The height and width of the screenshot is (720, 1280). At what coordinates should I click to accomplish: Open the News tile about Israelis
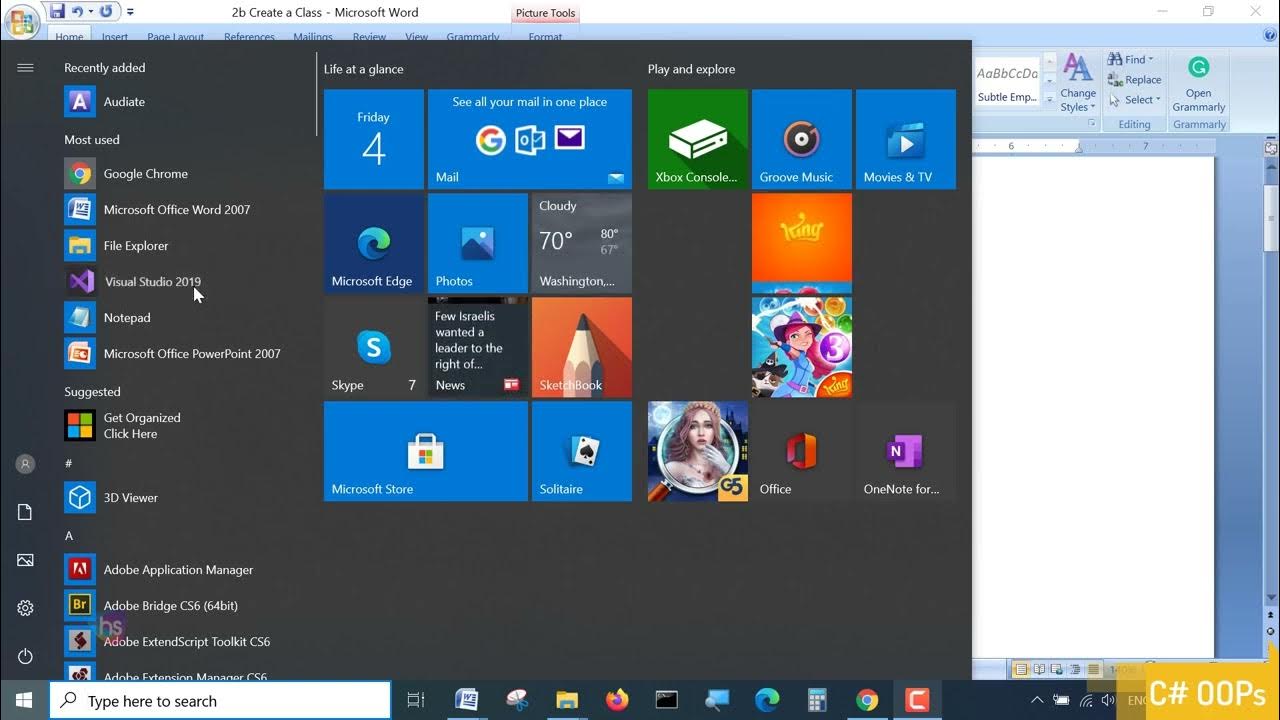(x=478, y=347)
